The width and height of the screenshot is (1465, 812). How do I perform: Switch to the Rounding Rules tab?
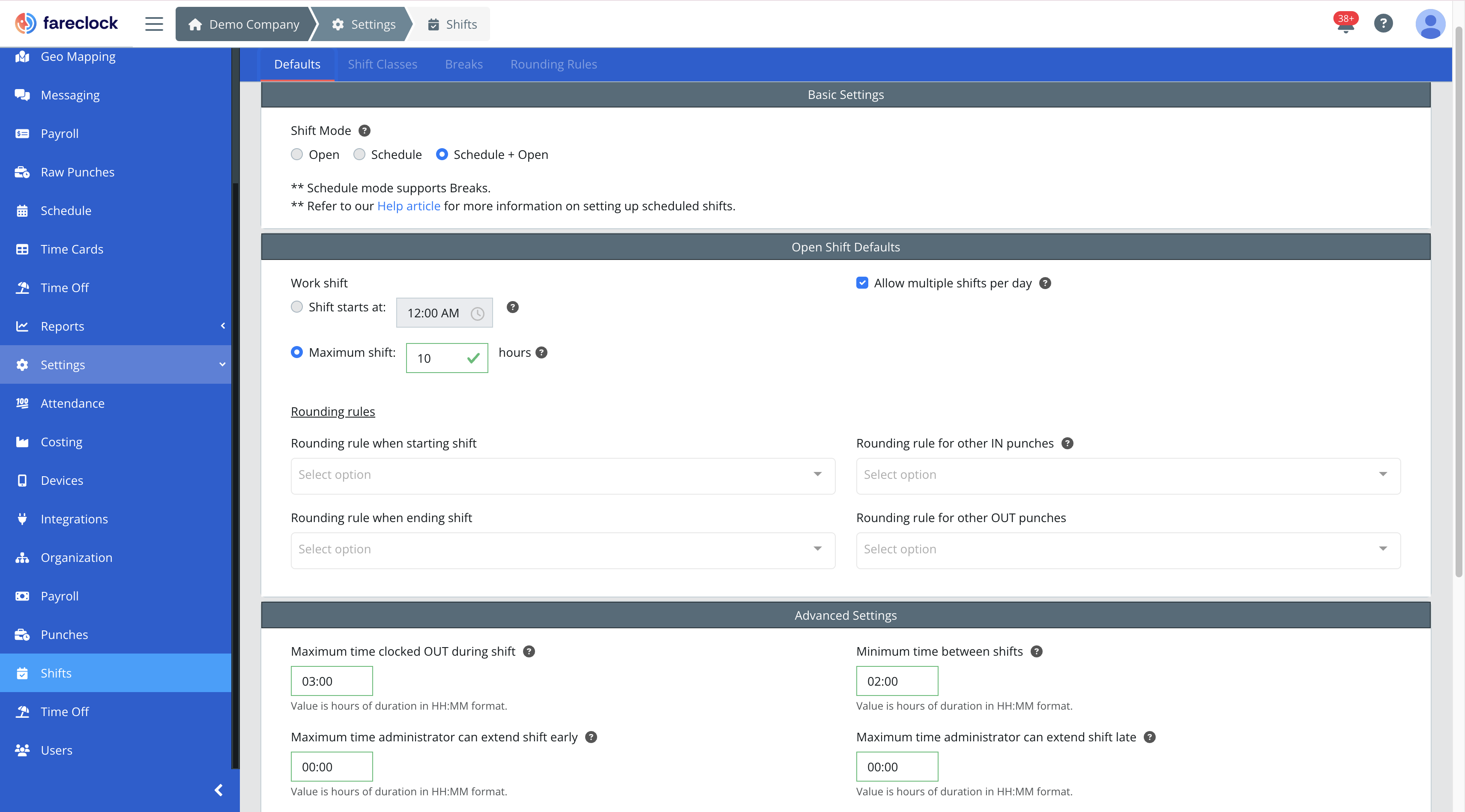pos(553,64)
